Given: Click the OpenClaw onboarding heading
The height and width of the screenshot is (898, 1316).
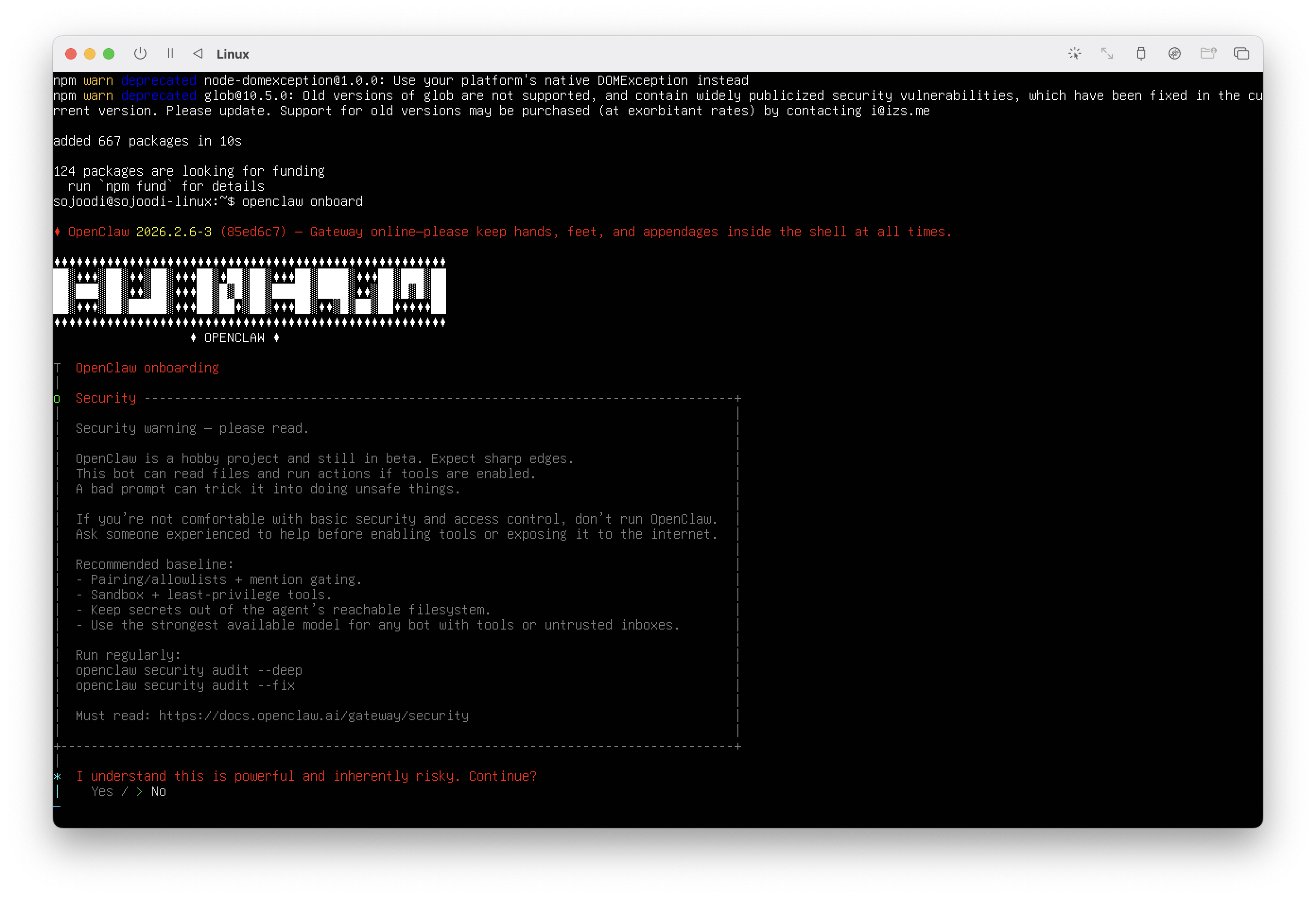Looking at the screenshot, I should tap(147, 367).
